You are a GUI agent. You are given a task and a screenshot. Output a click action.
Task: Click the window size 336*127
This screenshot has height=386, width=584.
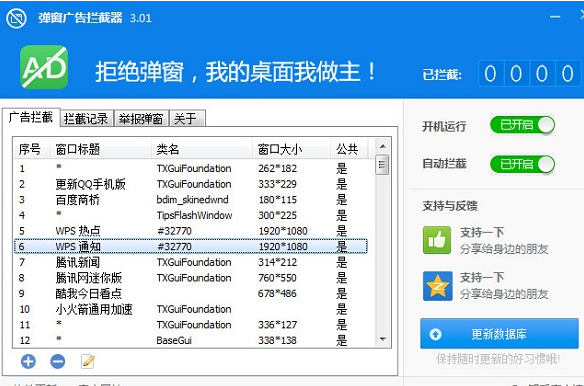tap(277, 325)
